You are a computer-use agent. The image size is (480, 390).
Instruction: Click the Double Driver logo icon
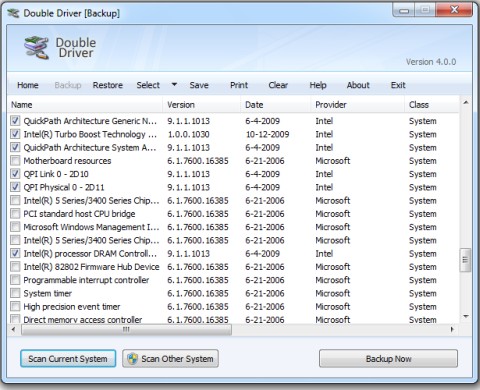click(36, 47)
